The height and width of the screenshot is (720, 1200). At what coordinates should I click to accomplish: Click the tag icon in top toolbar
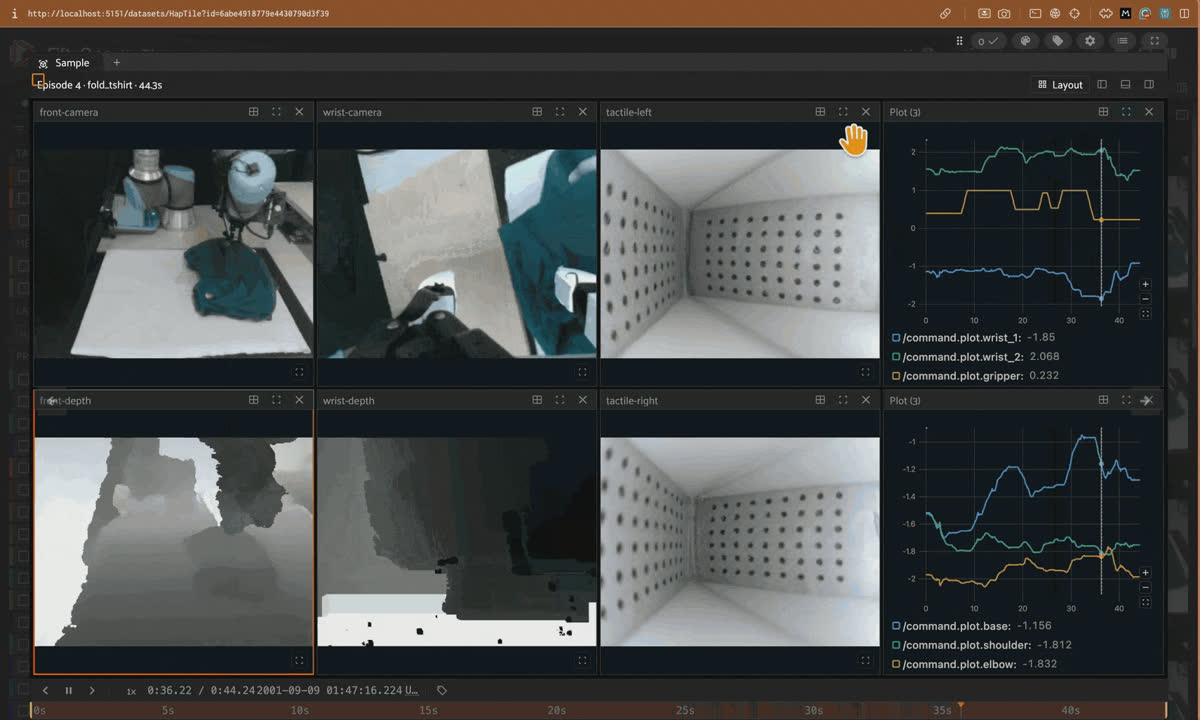(1057, 41)
